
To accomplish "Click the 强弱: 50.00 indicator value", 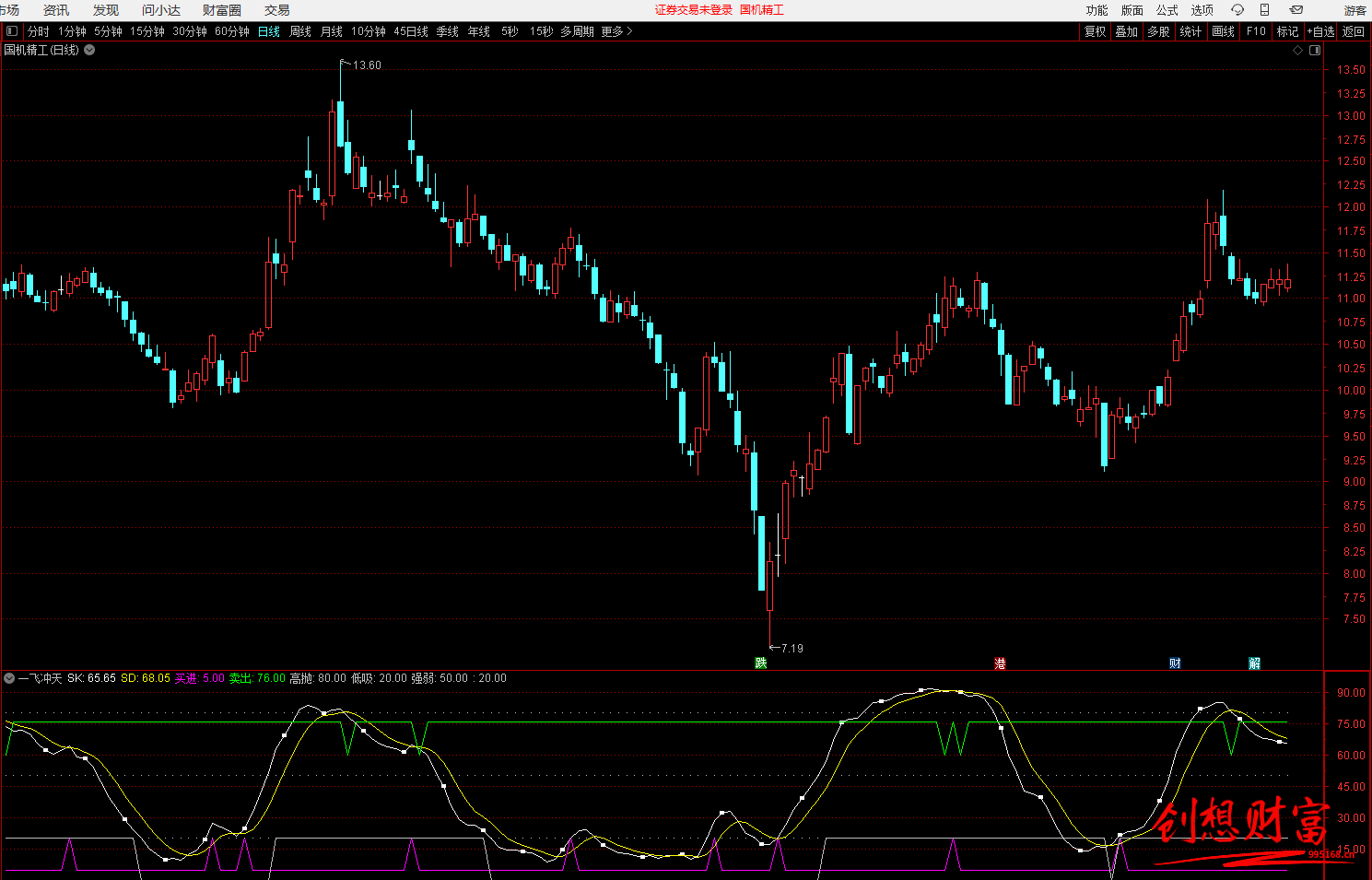I will [440, 678].
